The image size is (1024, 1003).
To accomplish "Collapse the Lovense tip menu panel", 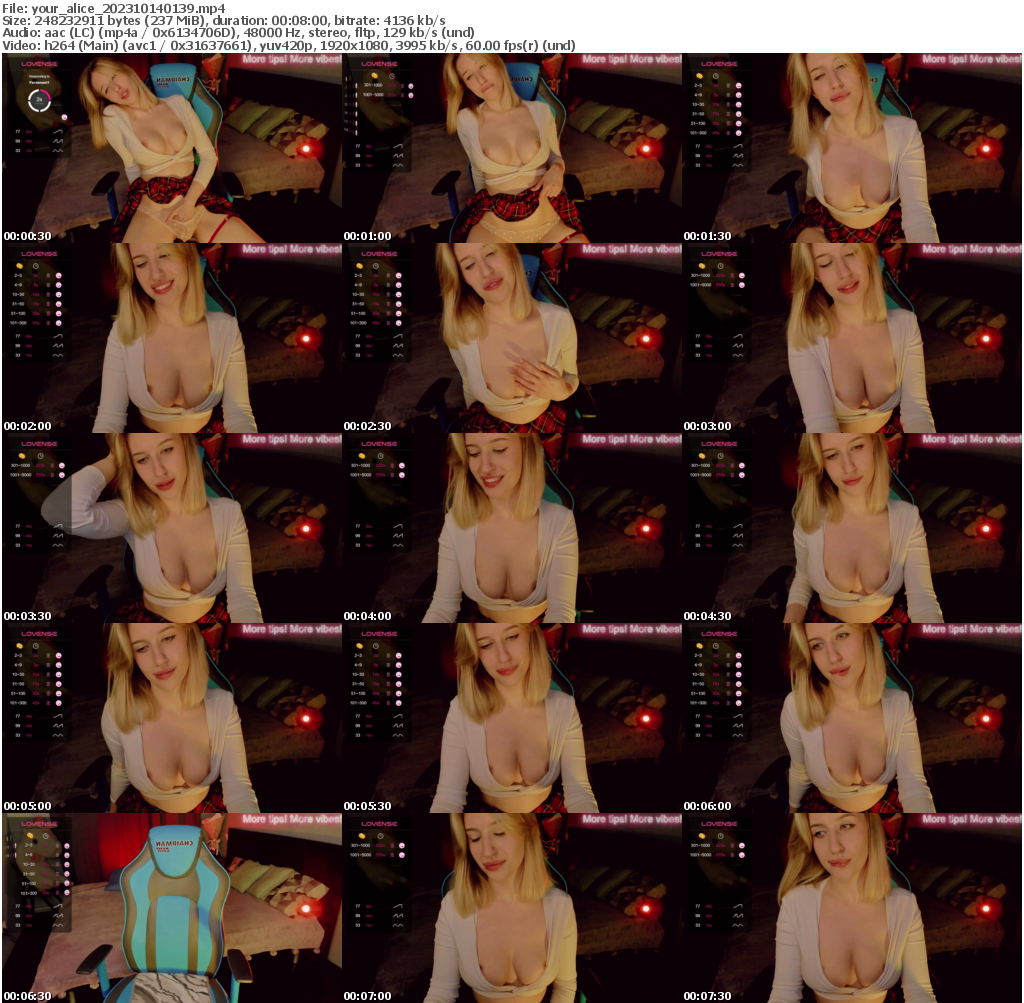I will (x=720, y=62).
